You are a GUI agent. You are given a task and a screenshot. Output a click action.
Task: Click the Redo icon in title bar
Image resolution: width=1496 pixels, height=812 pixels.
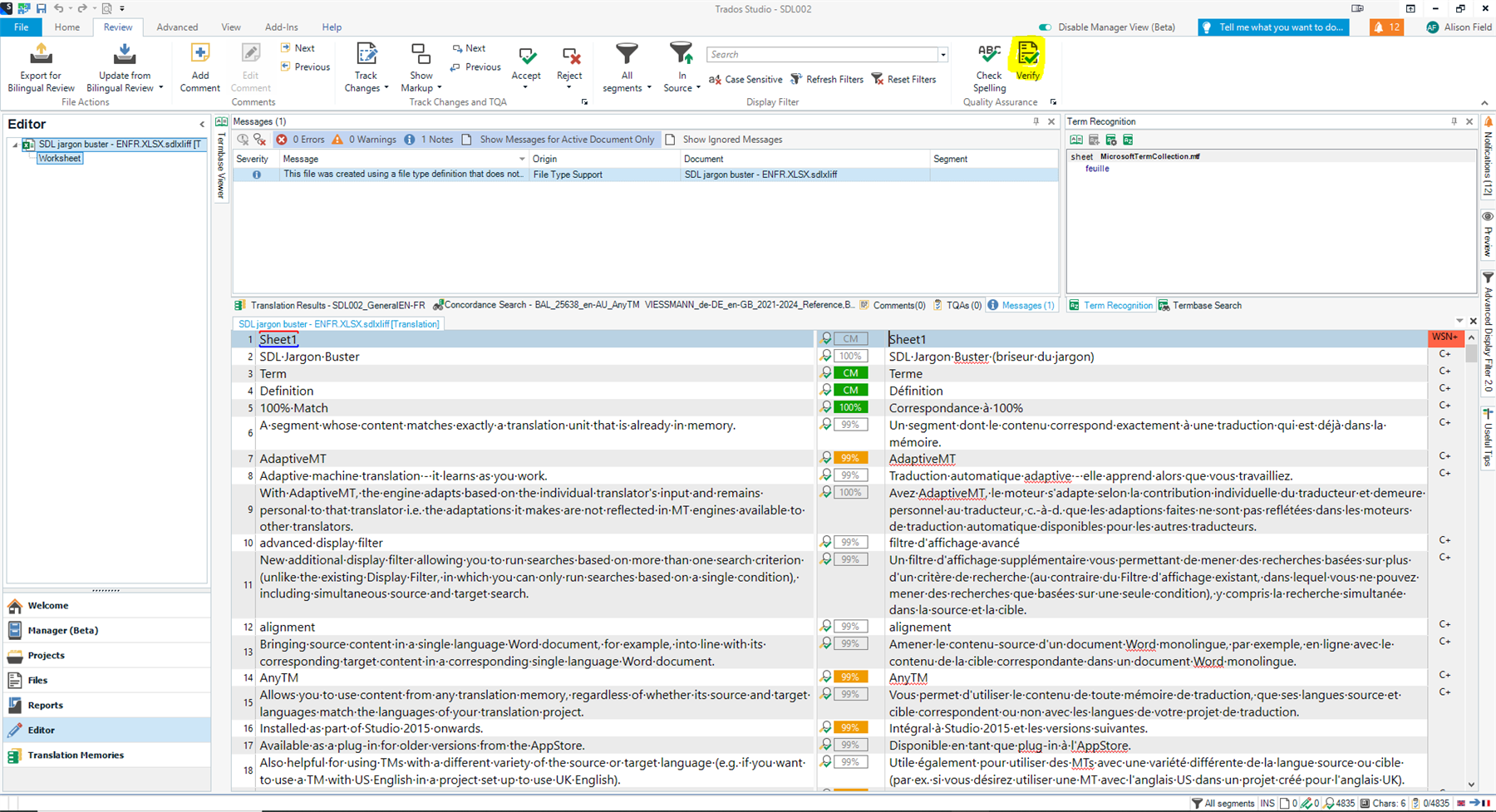(82, 8)
